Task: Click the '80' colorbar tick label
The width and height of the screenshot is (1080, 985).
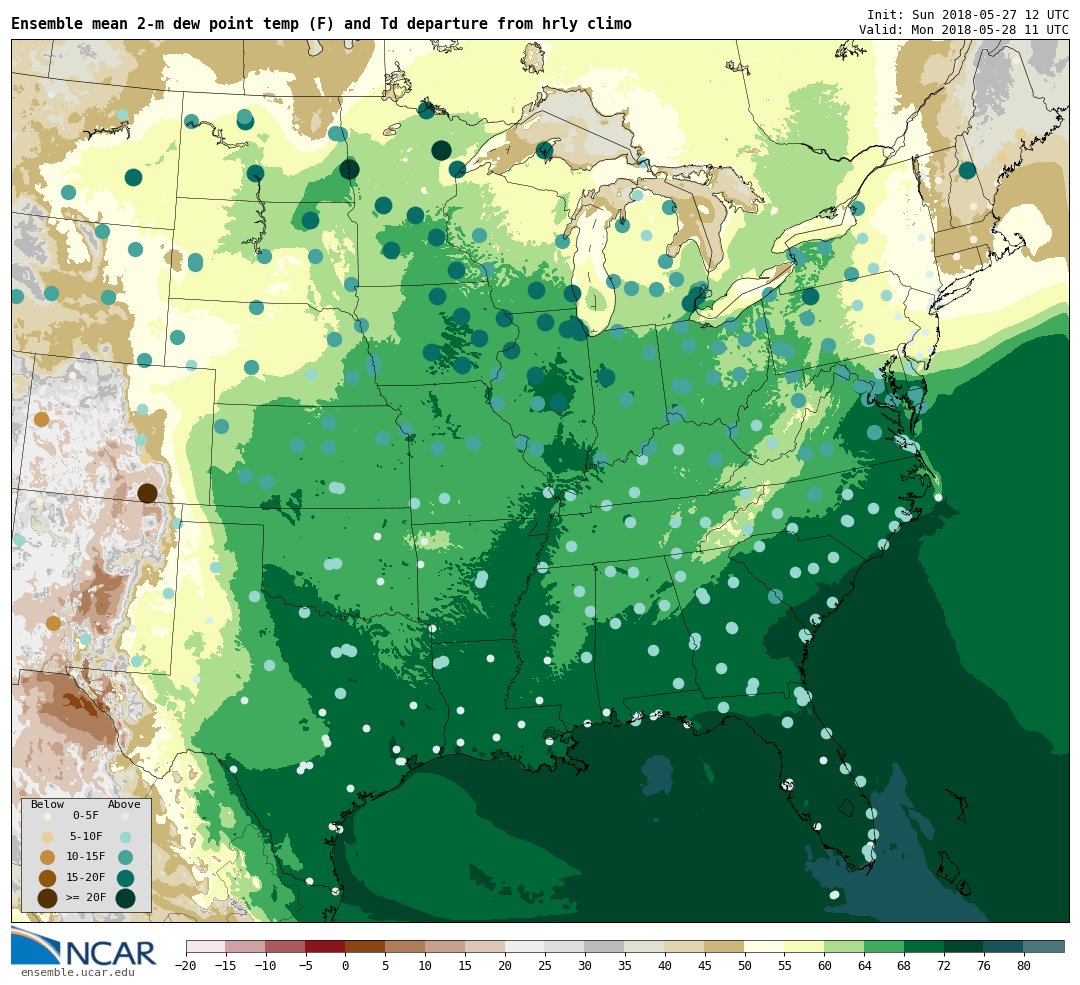Action: tap(1024, 966)
